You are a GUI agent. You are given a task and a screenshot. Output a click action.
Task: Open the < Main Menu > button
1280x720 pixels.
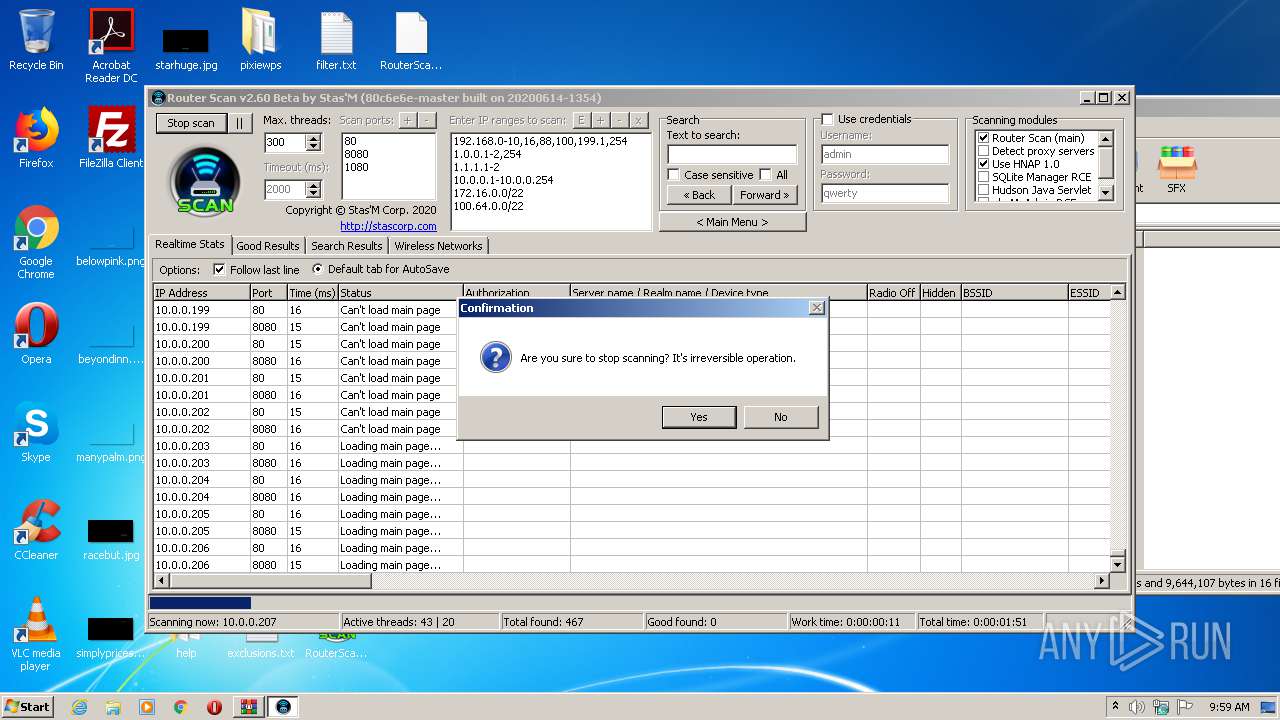[x=732, y=222]
